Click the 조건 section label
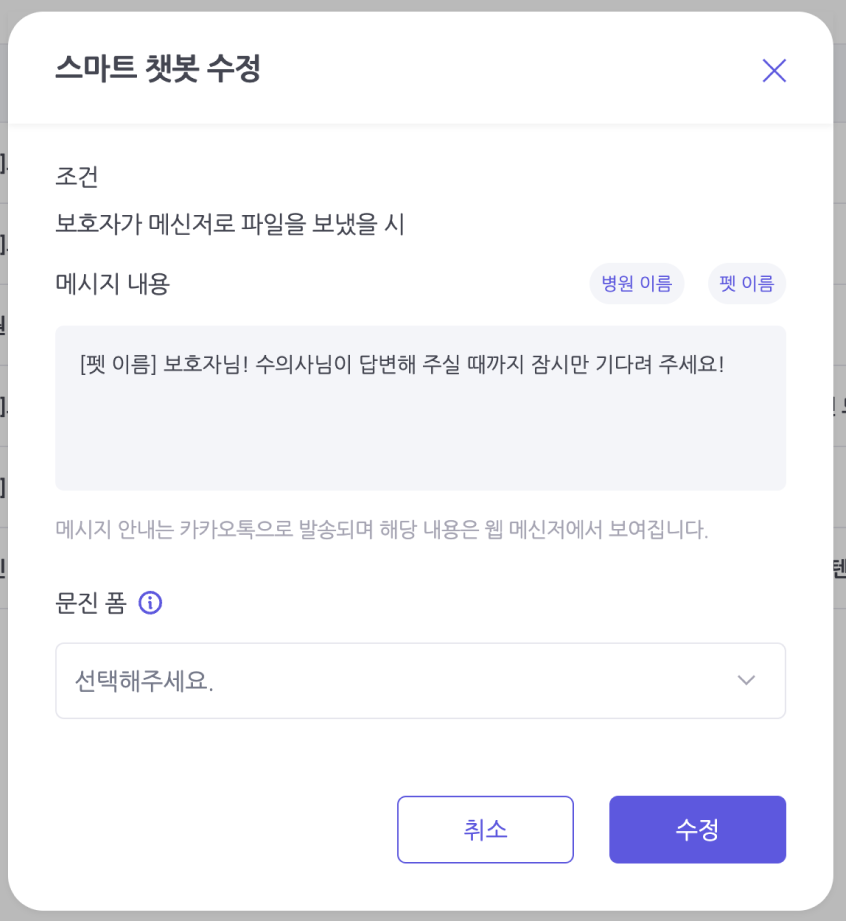 76,176
